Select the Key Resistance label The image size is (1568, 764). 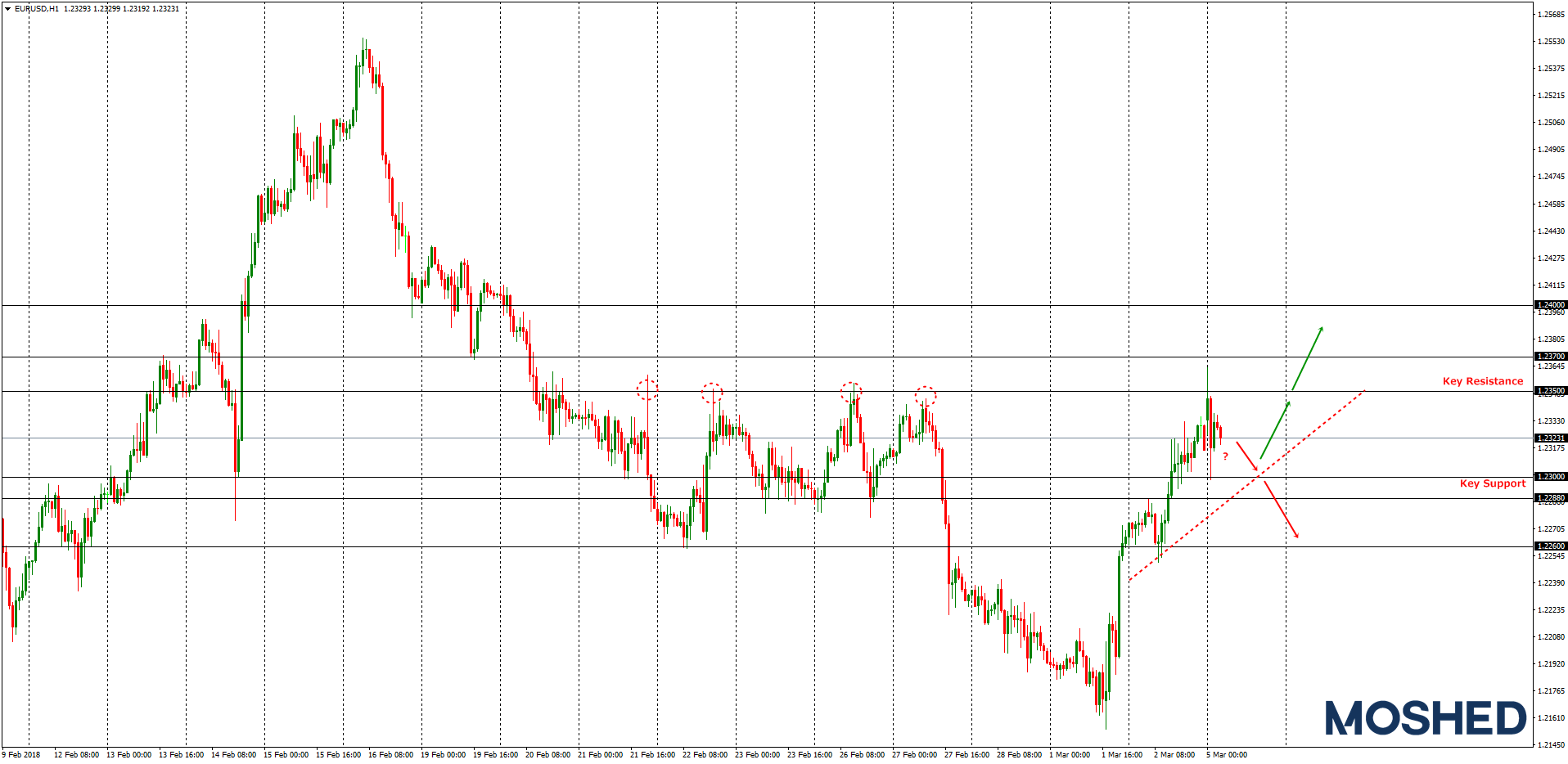1482,381
